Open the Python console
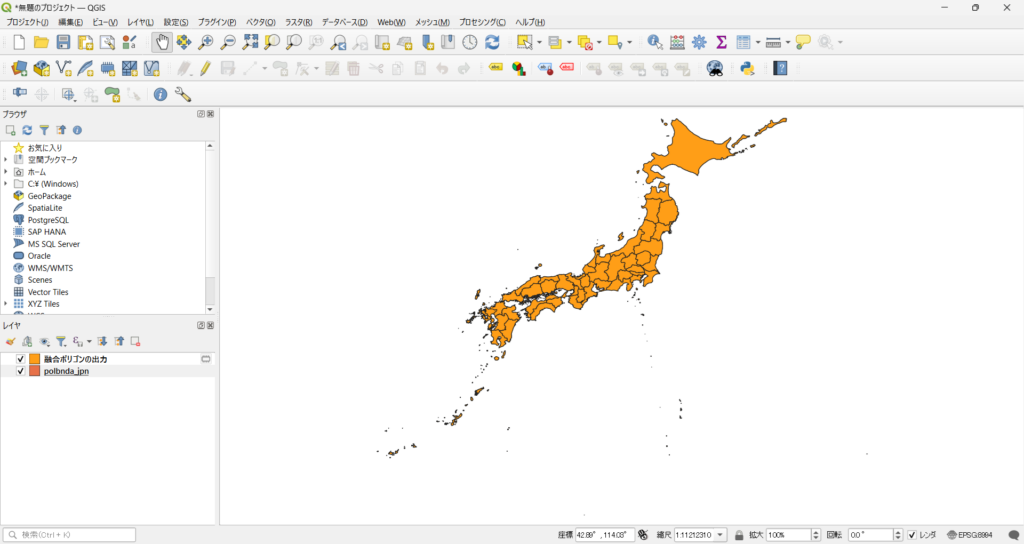The height and width of the screenshot is (544, 1024). click(746, 68)
